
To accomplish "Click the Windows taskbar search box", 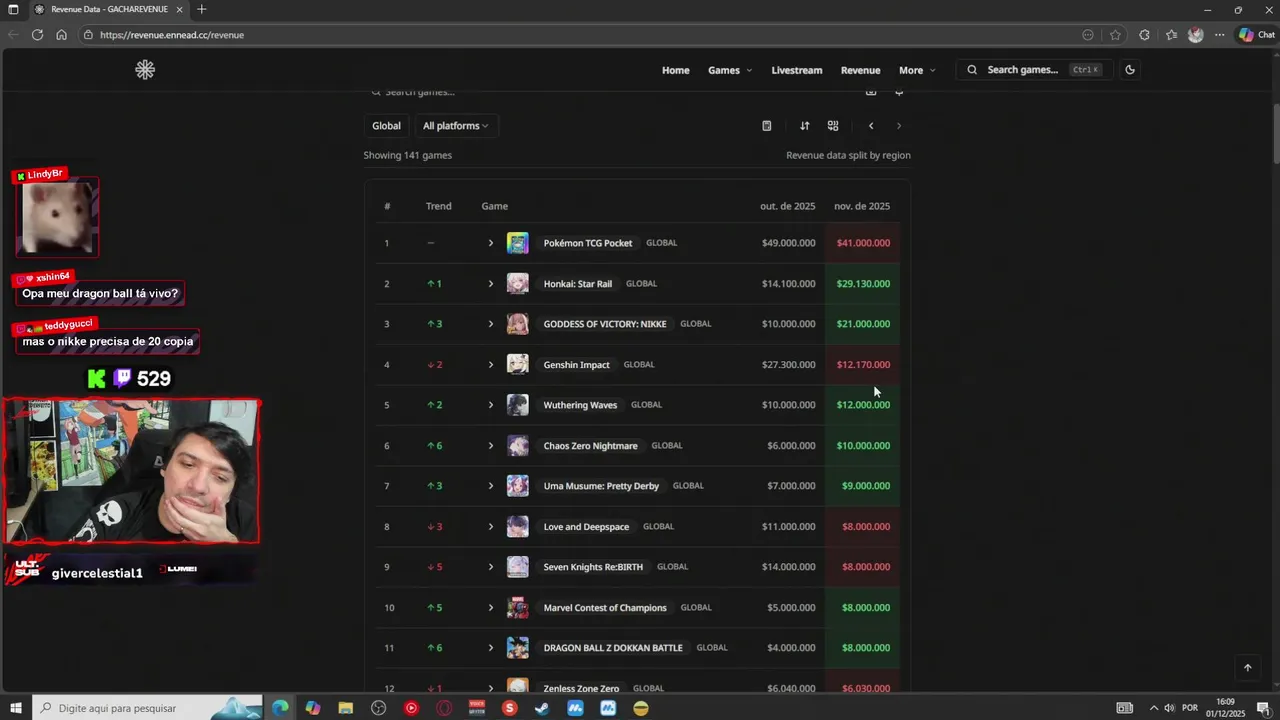I will click(x=148, y=708).
